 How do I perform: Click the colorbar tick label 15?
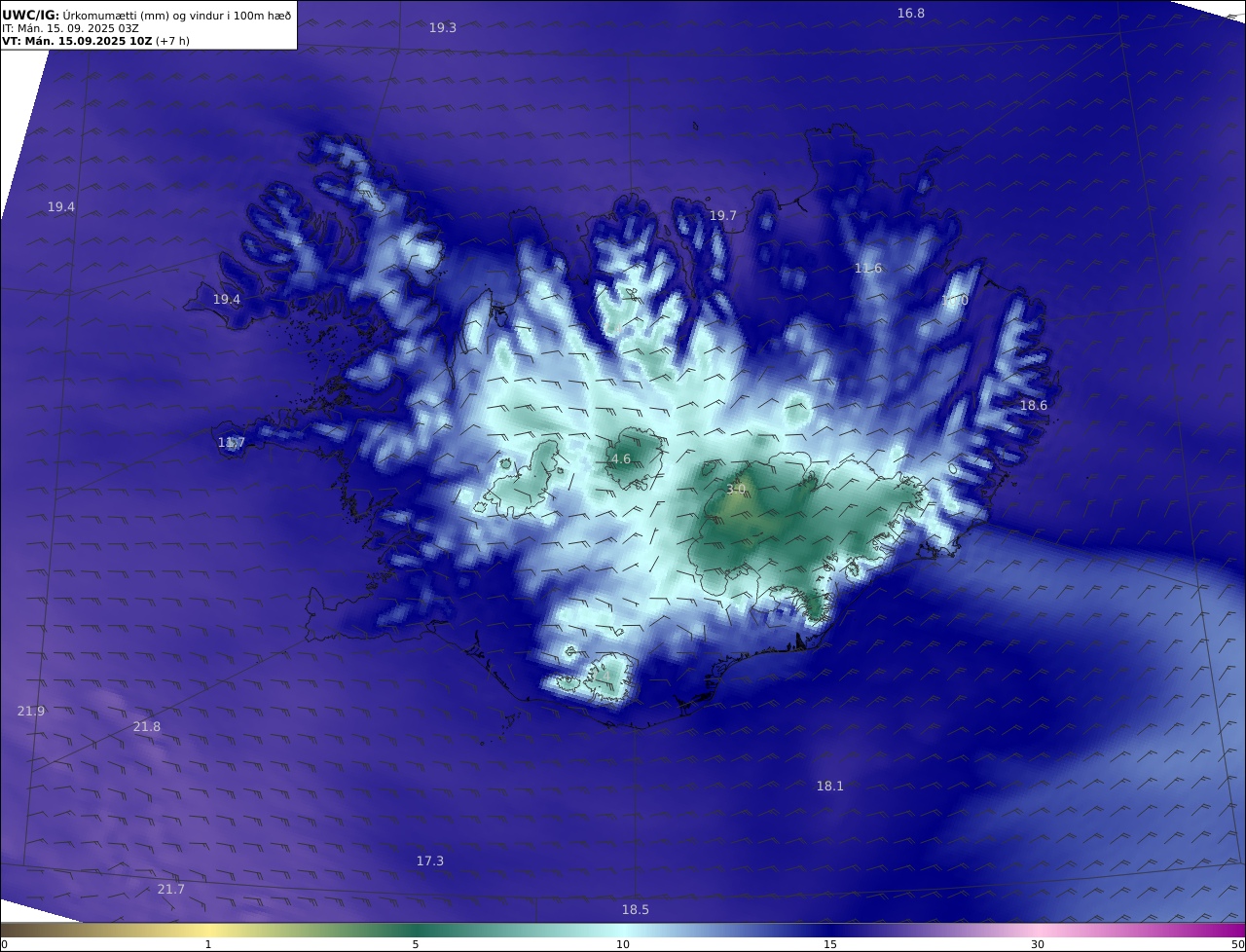(830, 944)
